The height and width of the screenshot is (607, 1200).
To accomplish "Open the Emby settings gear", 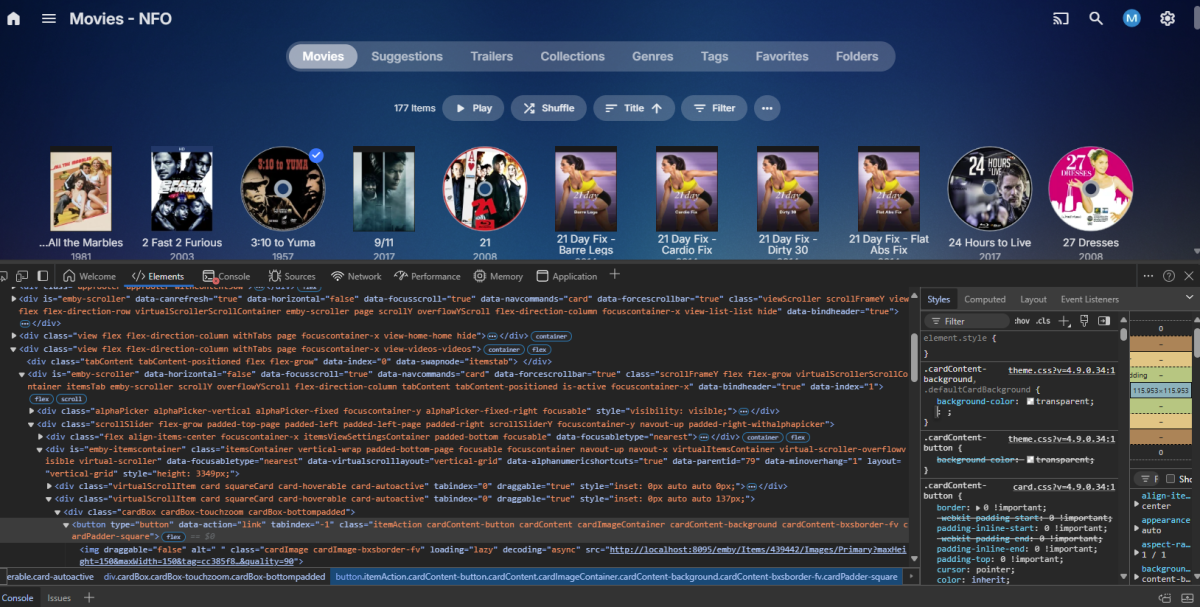I will (1167, 18).
